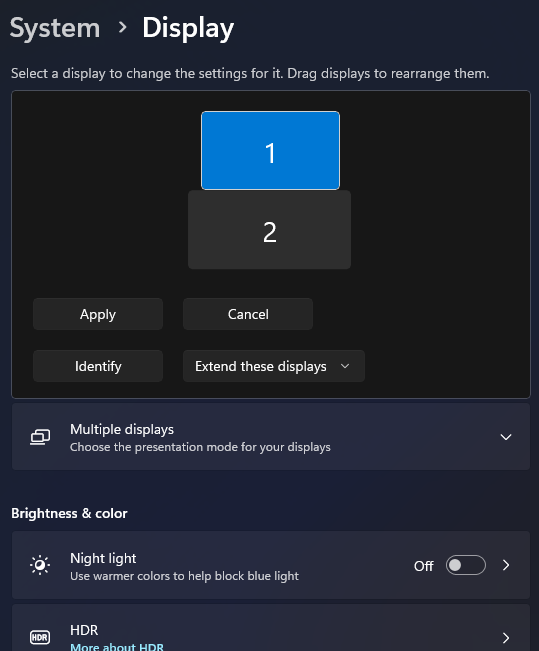Open Night light settings via its chevron
This screenshot has height=651, width=539.
[506, 565]
